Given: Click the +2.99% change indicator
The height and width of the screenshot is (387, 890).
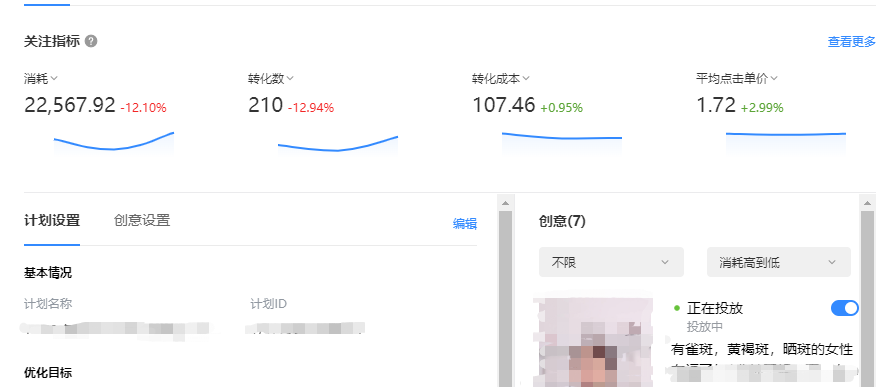Looking at the screenshot, I should pos(762,107).
